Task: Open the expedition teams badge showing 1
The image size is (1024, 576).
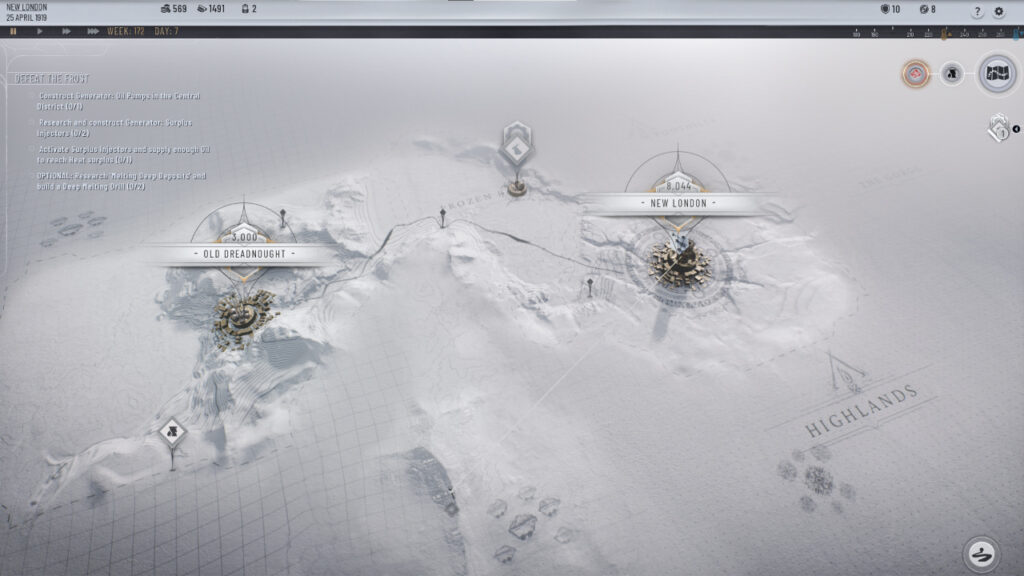Action: 999,128
